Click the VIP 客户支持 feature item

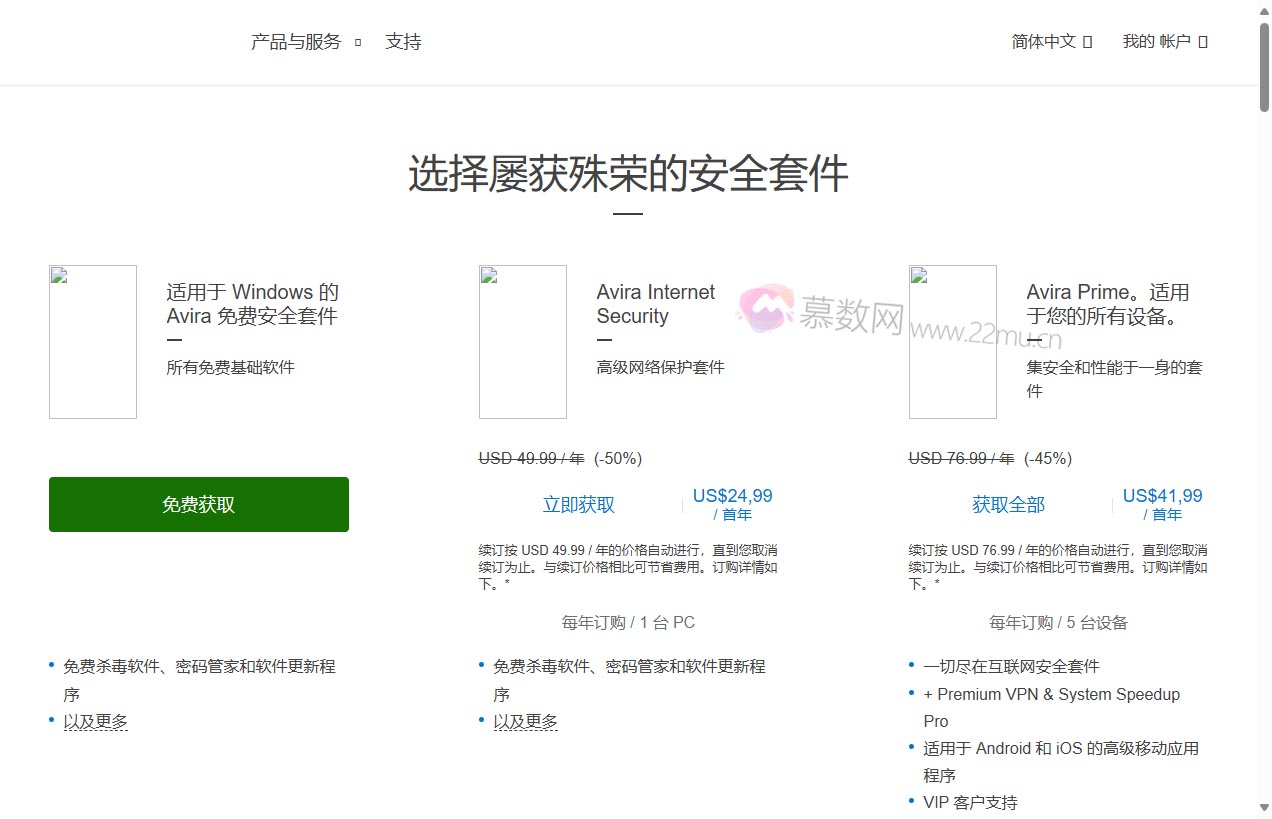[x=971, y=802]
